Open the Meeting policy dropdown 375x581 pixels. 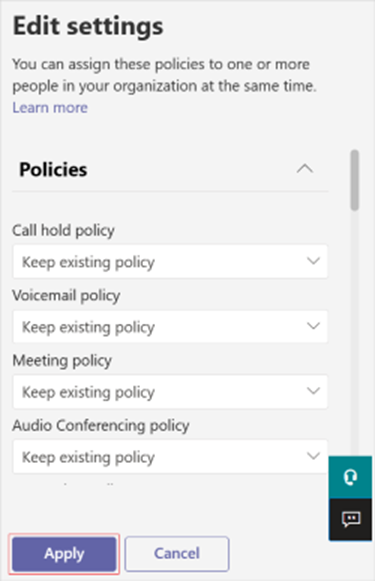(170, 392)
